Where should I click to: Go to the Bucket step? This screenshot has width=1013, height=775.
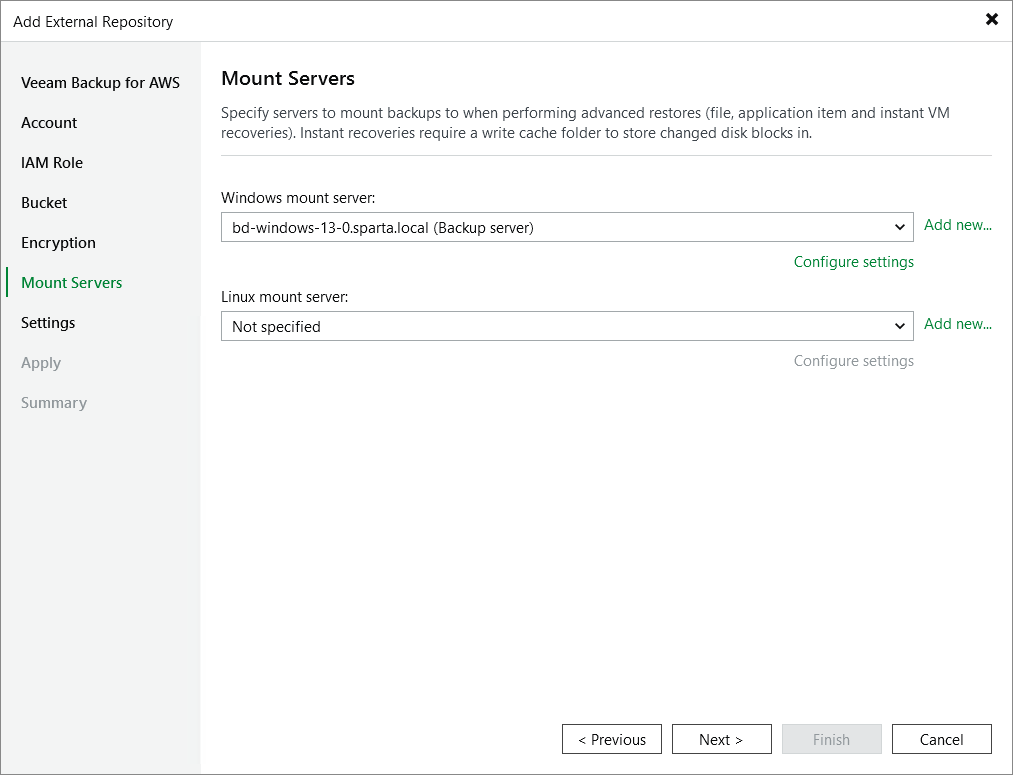(43, 202)
